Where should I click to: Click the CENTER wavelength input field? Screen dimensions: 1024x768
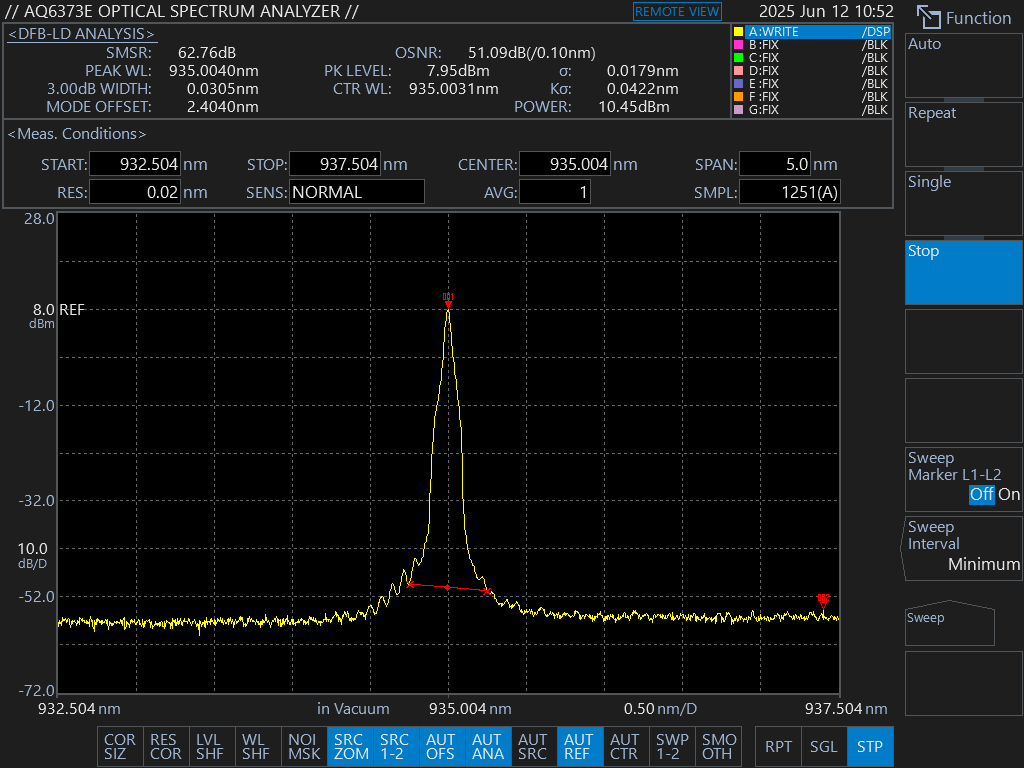point(565,165)
